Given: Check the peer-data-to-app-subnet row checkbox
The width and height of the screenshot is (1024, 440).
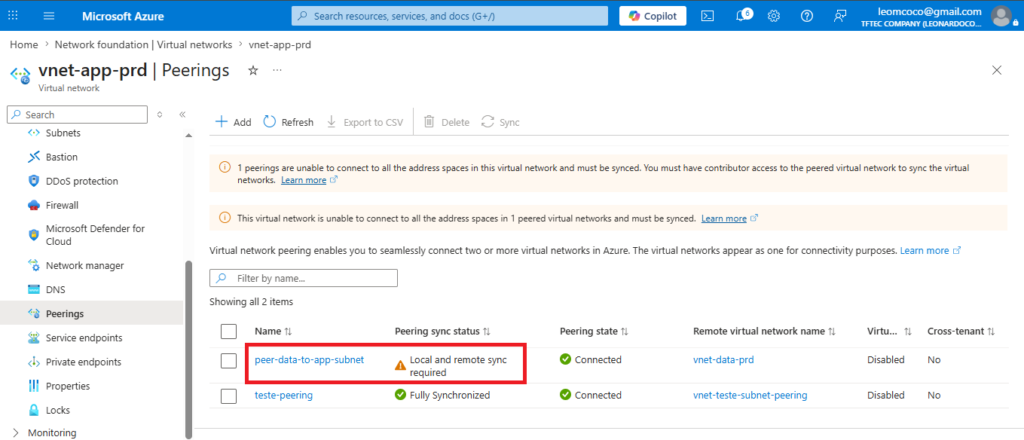Looking at the screenshot, I should [x=229, y=360].
